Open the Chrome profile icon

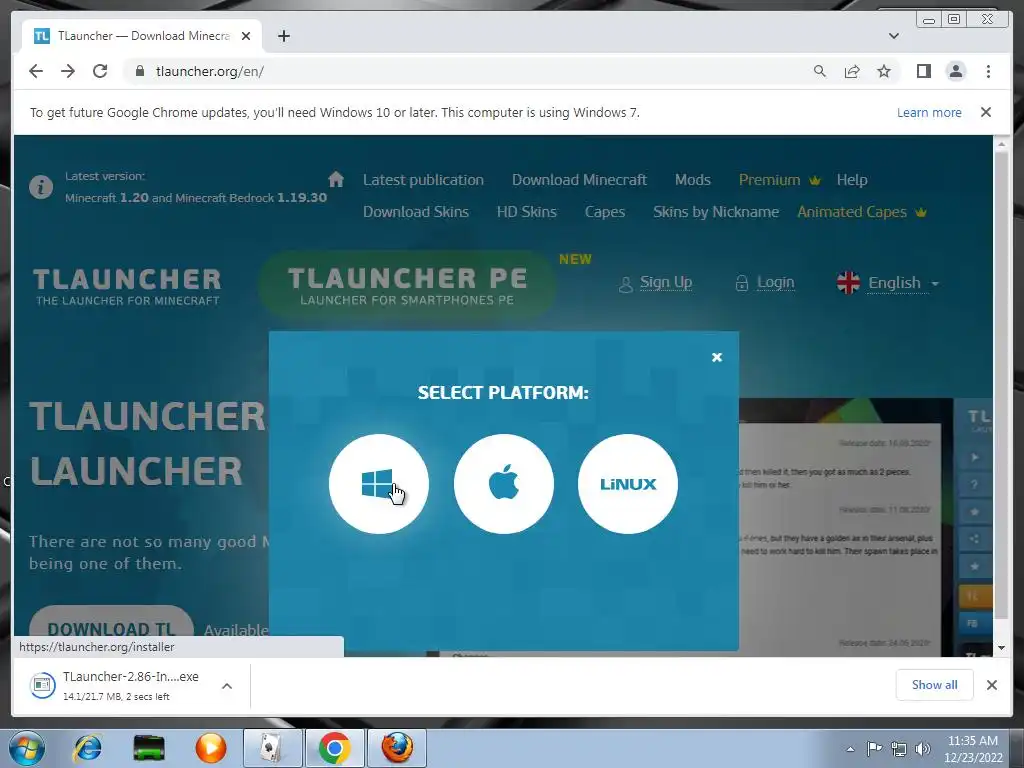tap(955, 71)
